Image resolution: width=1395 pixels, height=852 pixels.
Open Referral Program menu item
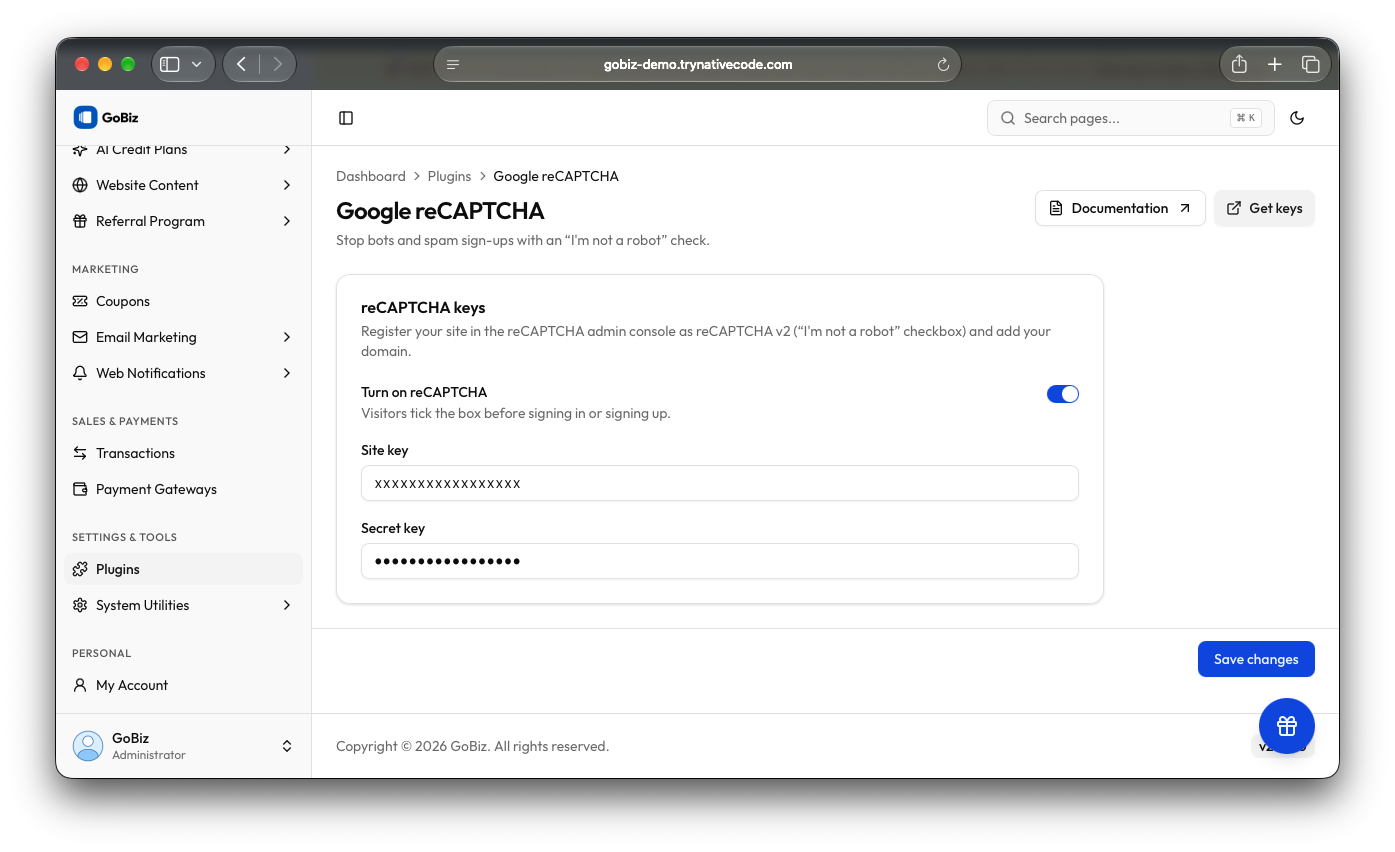pyautogui.click(x=183, y=221)
